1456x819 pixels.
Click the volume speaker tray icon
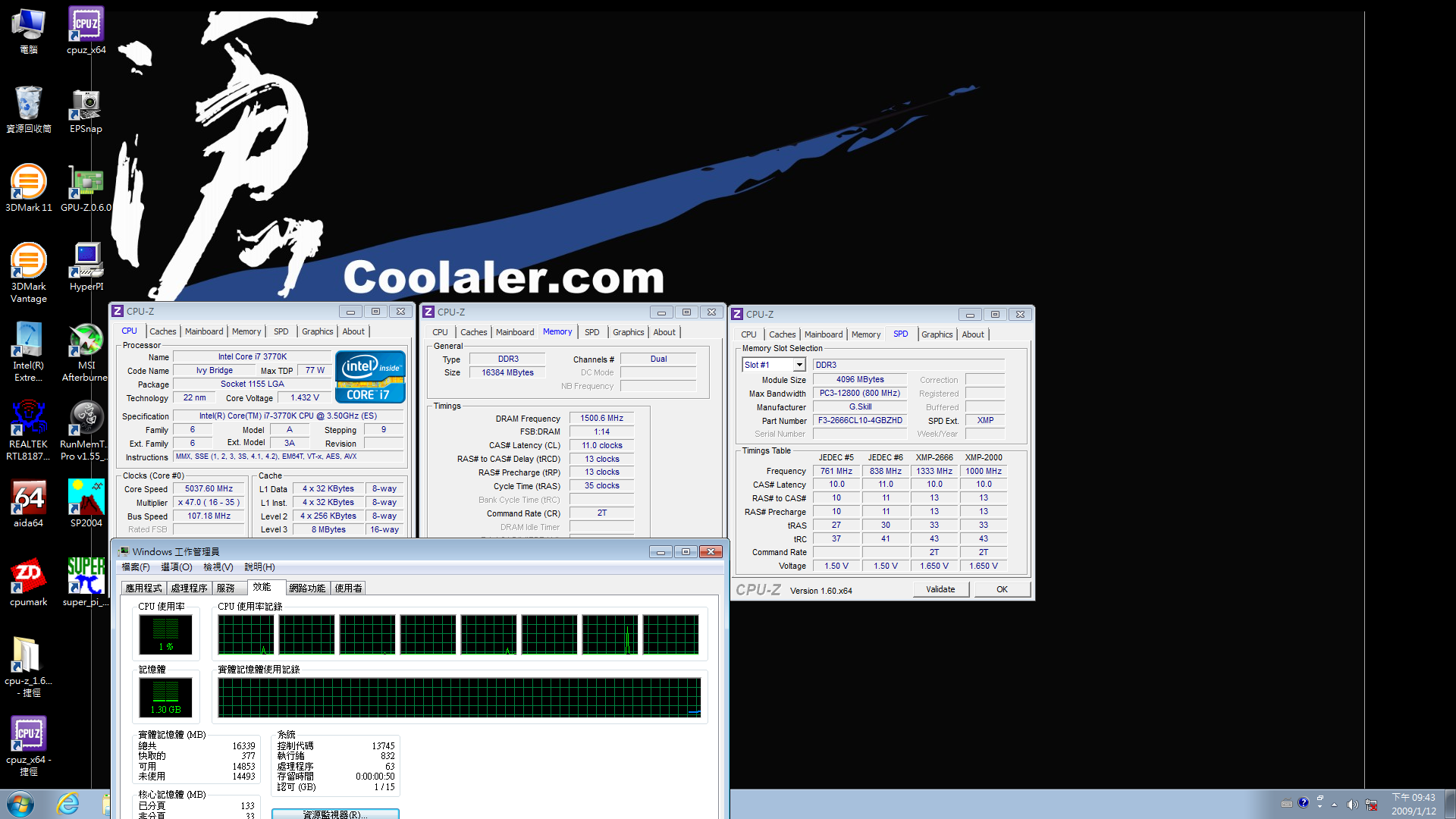[1351, 804]
